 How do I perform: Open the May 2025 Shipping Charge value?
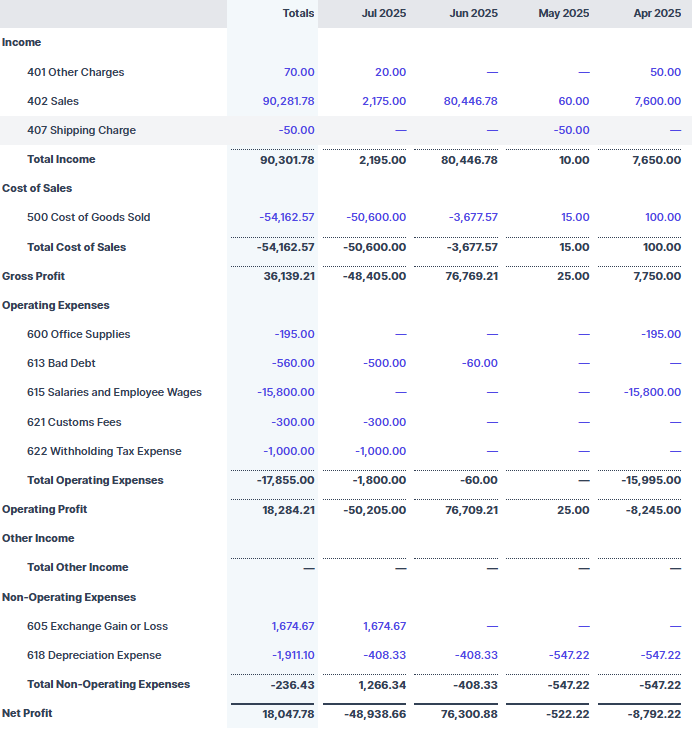572,130
